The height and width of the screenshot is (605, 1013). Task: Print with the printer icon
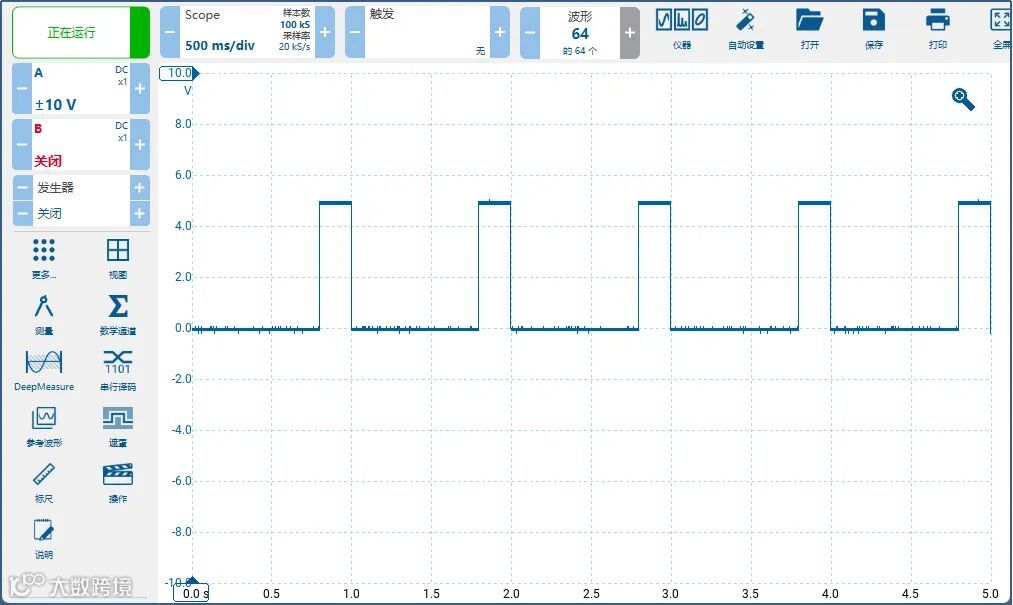coord(937,29)
